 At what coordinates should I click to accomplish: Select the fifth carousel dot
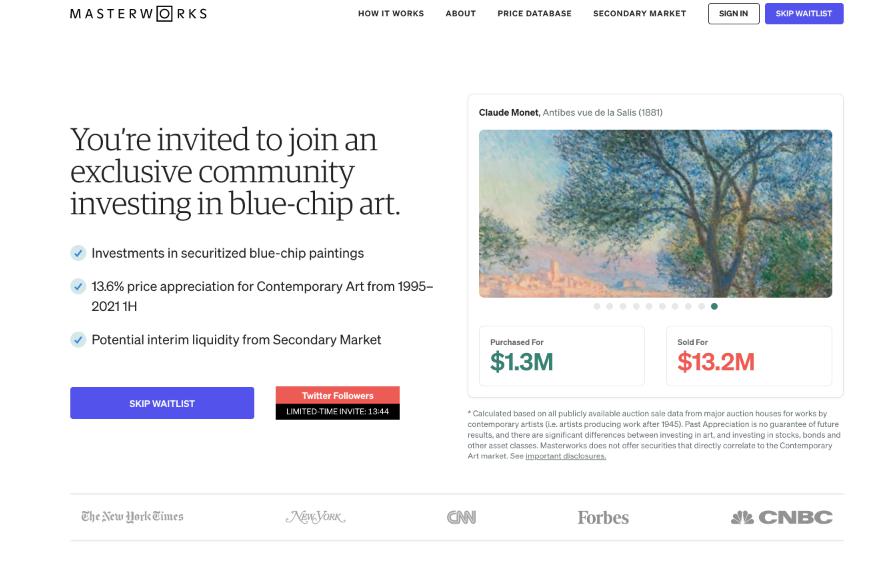(x=649, y=307)
